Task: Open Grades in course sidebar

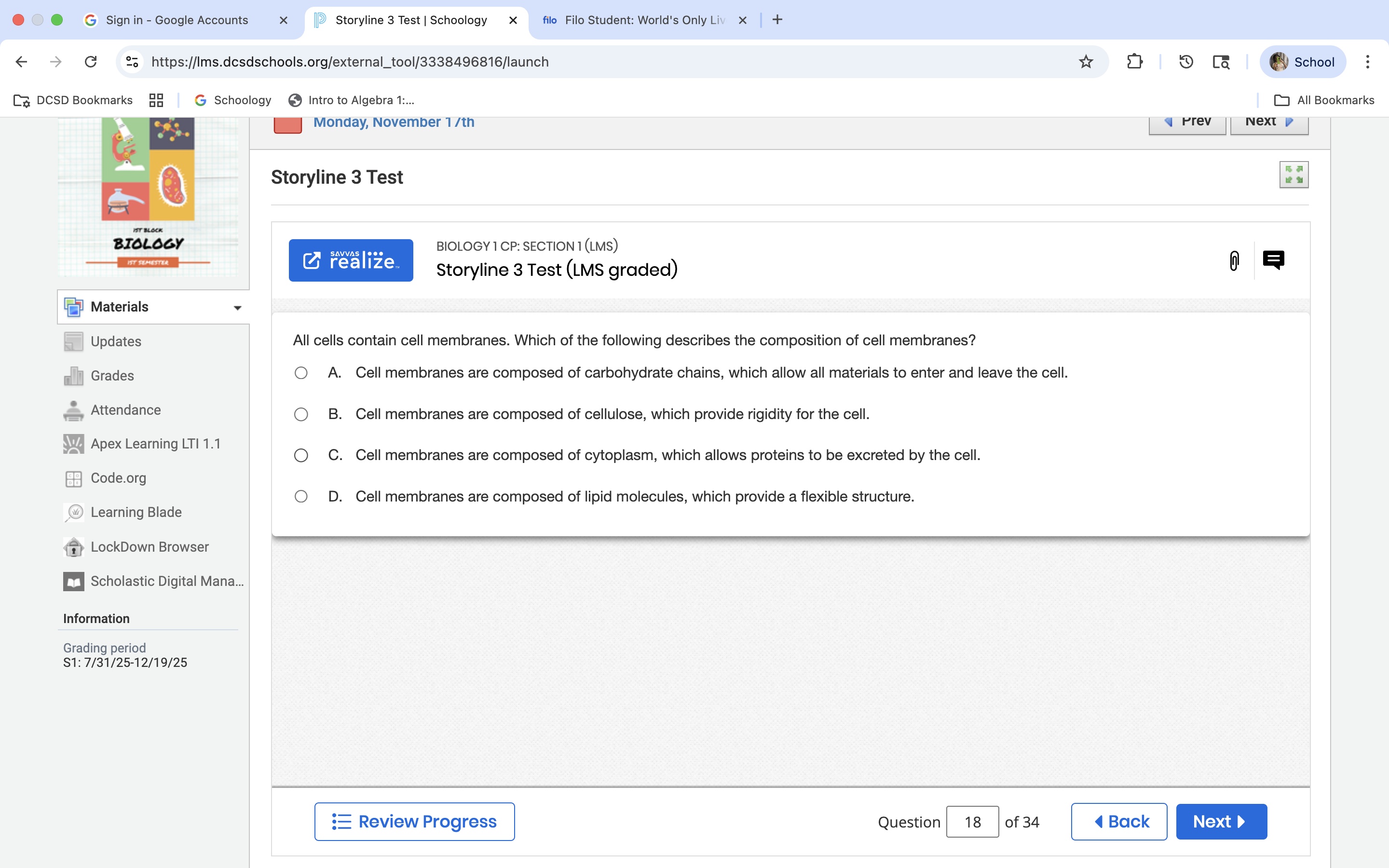Action: pyautogui.click(x=112, y=376)
